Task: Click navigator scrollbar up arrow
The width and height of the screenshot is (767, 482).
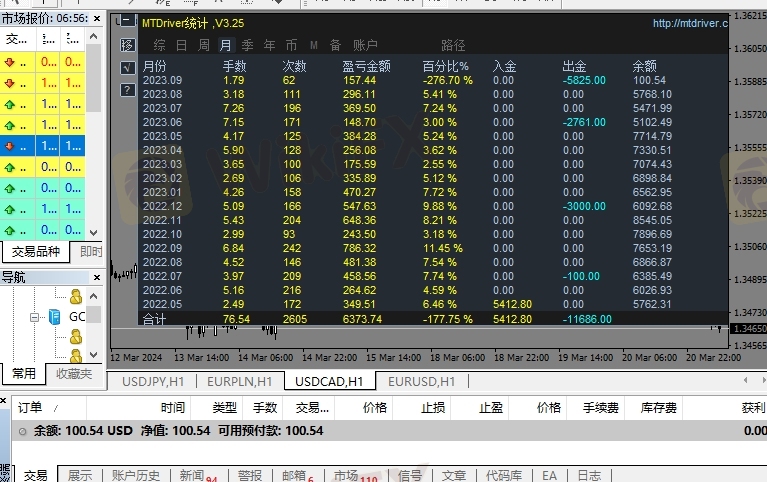Action: (x=94, y=296)
